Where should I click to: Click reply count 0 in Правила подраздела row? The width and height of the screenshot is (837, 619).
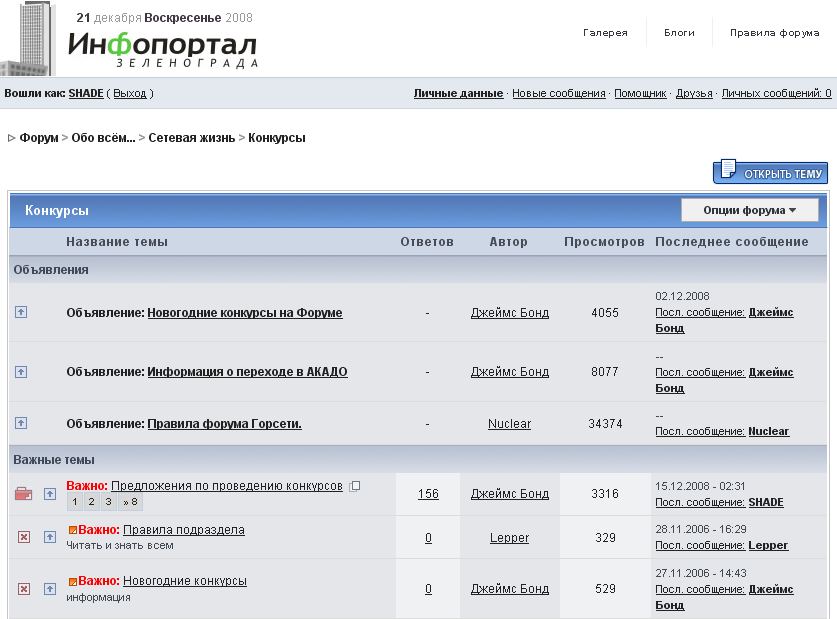pos(428,538)
